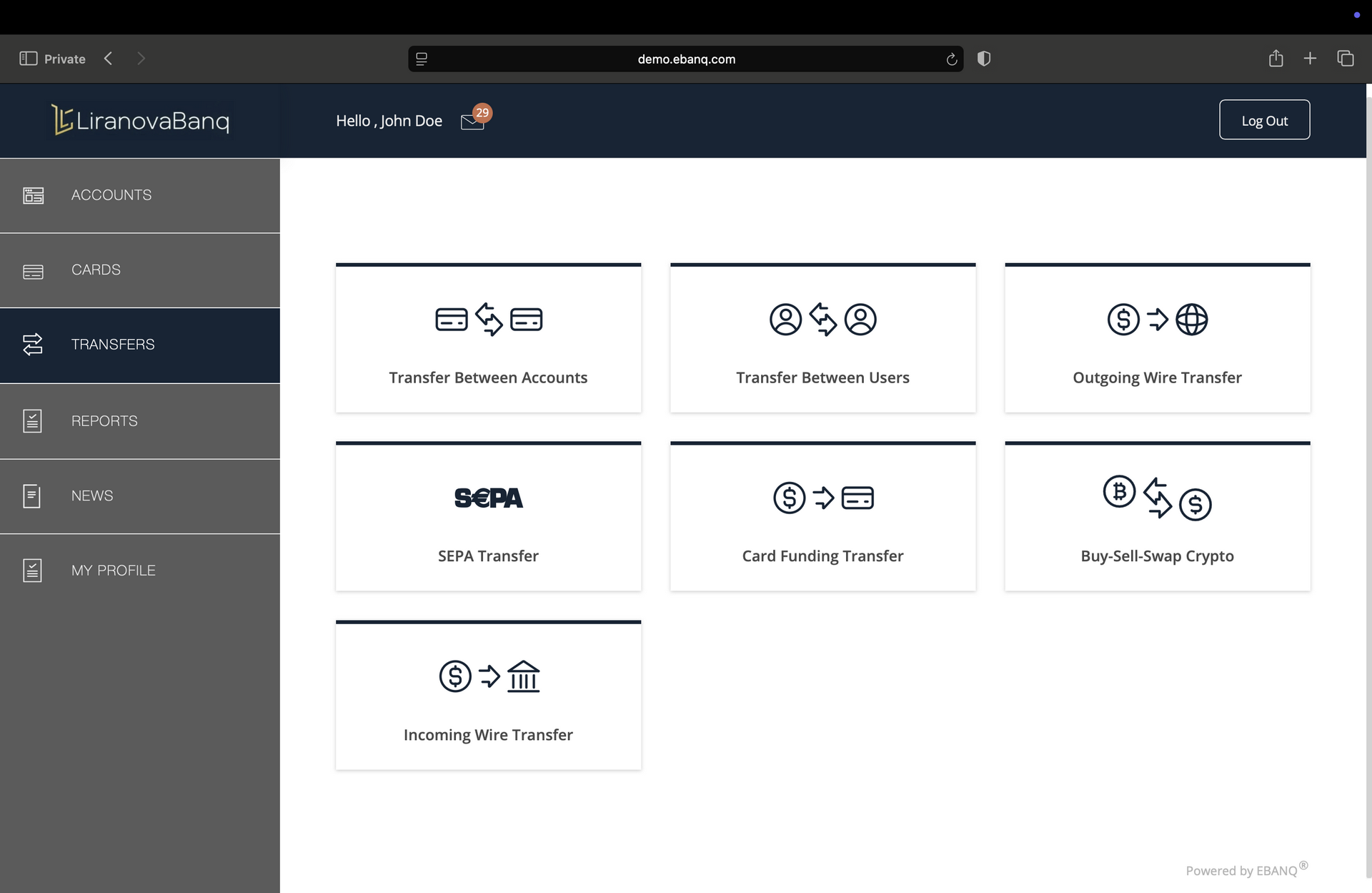Image resolution: width=1372 pixels, height=893 pixels.
Task: Click the privacy shield icon in toolbar
Action: click(984, 59)
